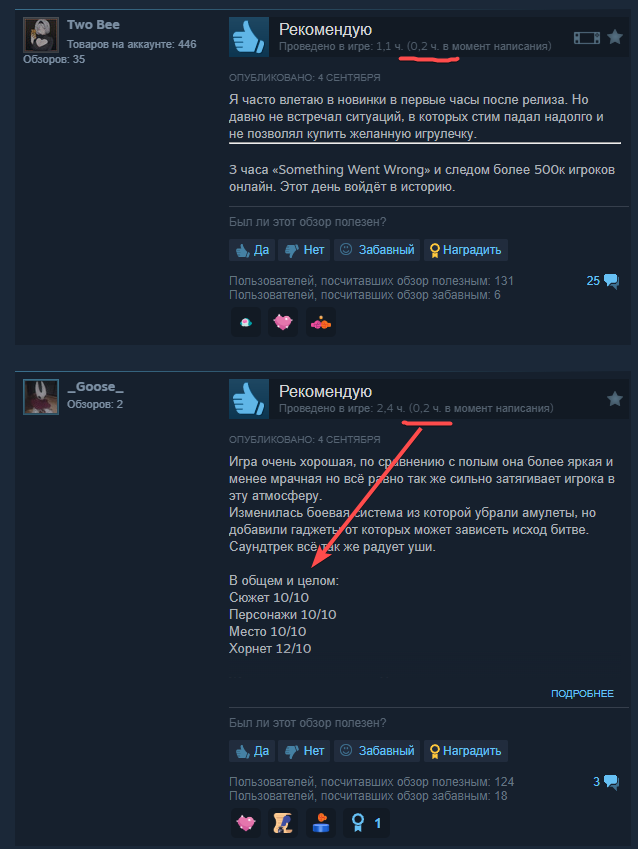Expand _Goose_'s review with ПОДРОБНЕЕ

click(x=582, y=694)
